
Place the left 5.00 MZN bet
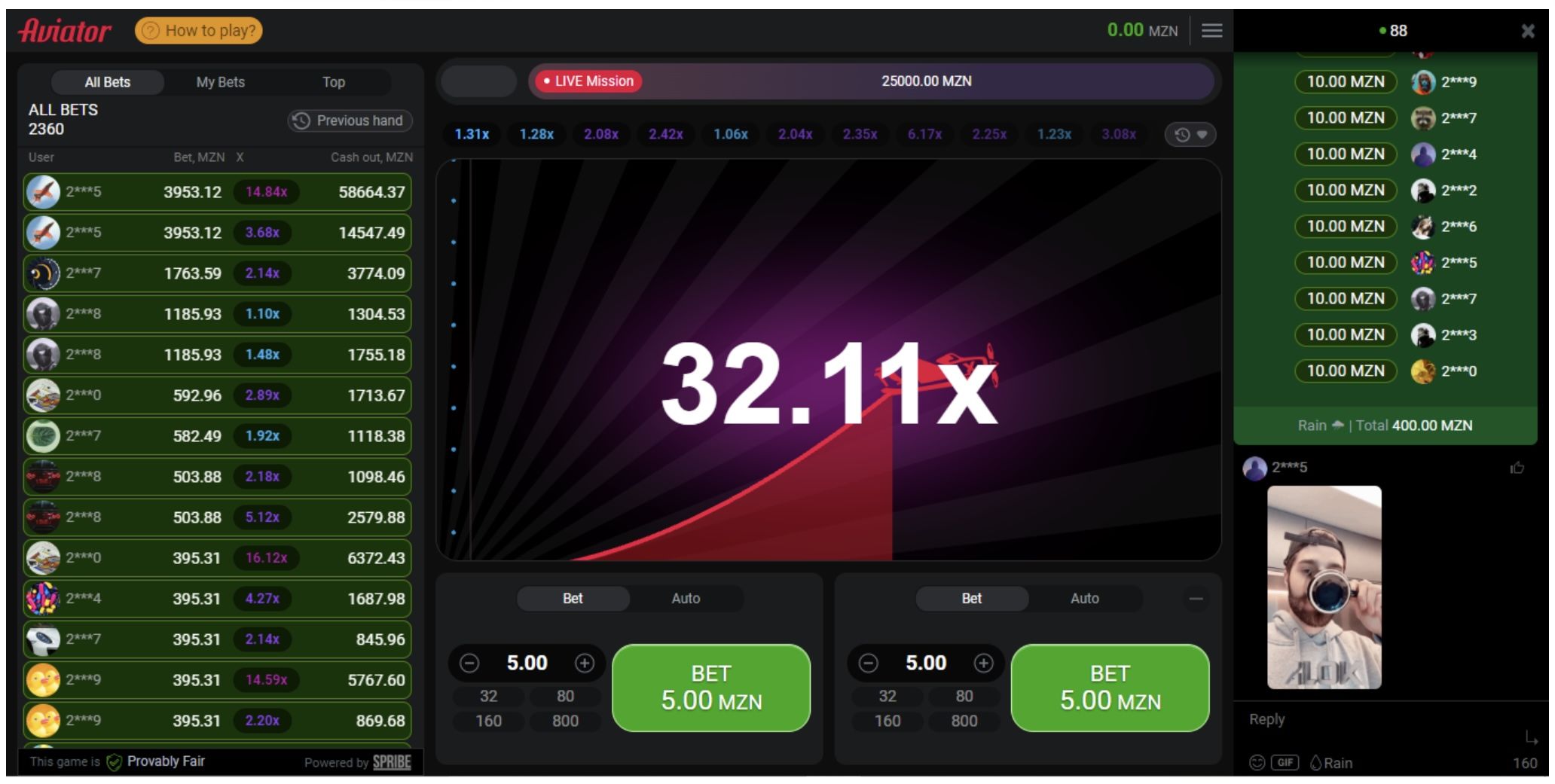coord(711,688)
